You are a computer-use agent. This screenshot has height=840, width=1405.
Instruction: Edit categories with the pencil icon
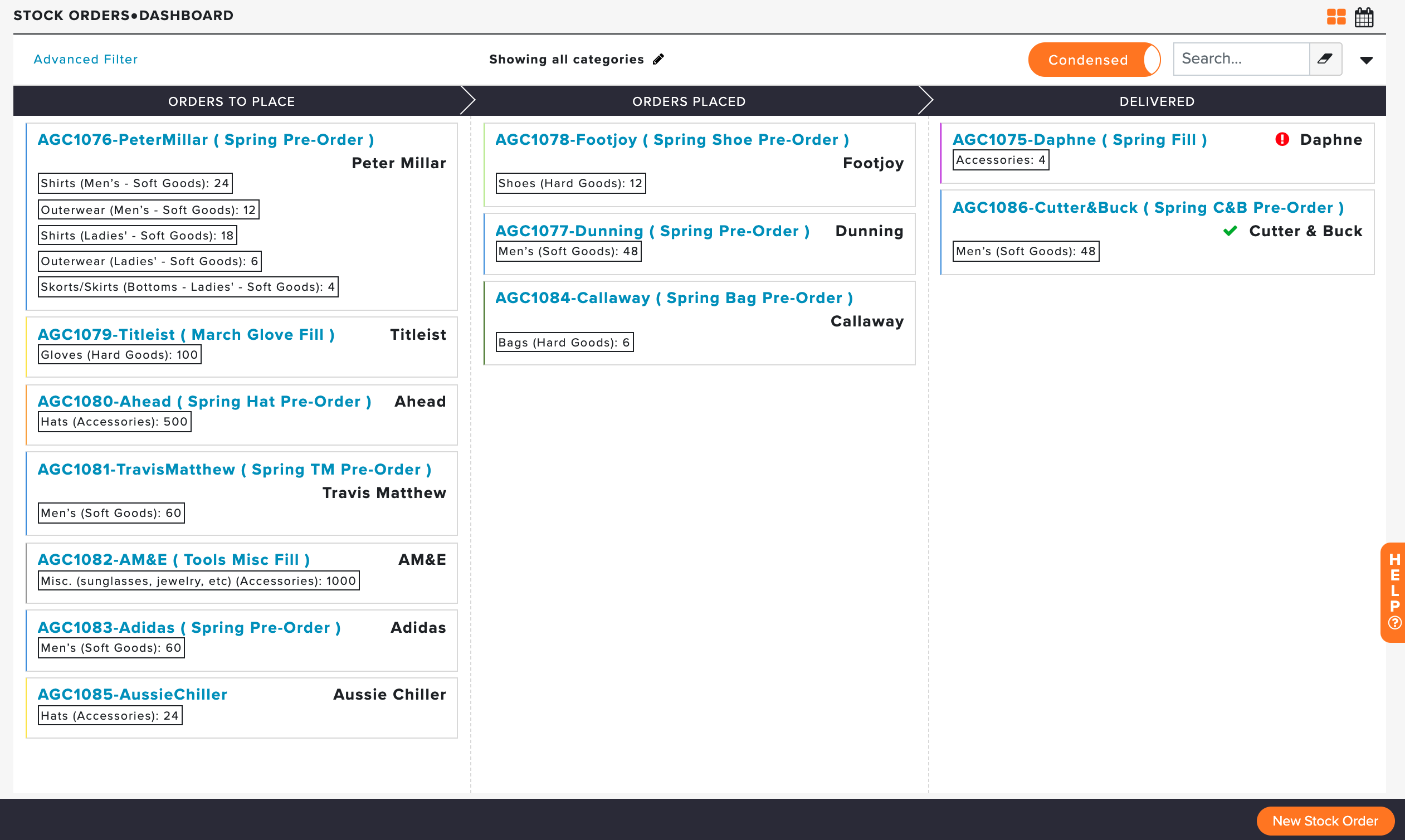tap(658, 59)
